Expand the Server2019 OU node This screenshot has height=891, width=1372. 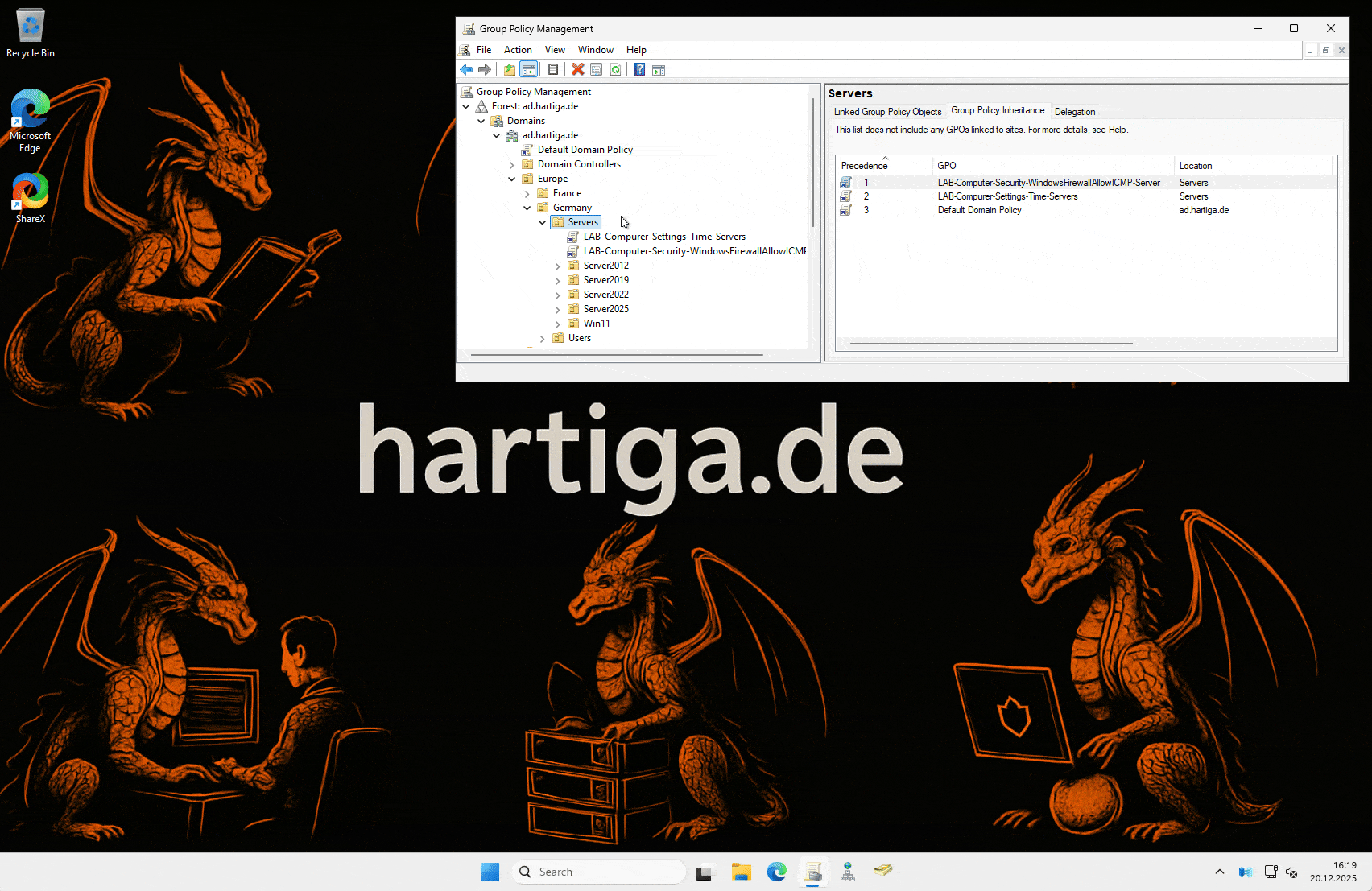coord(557,281)
